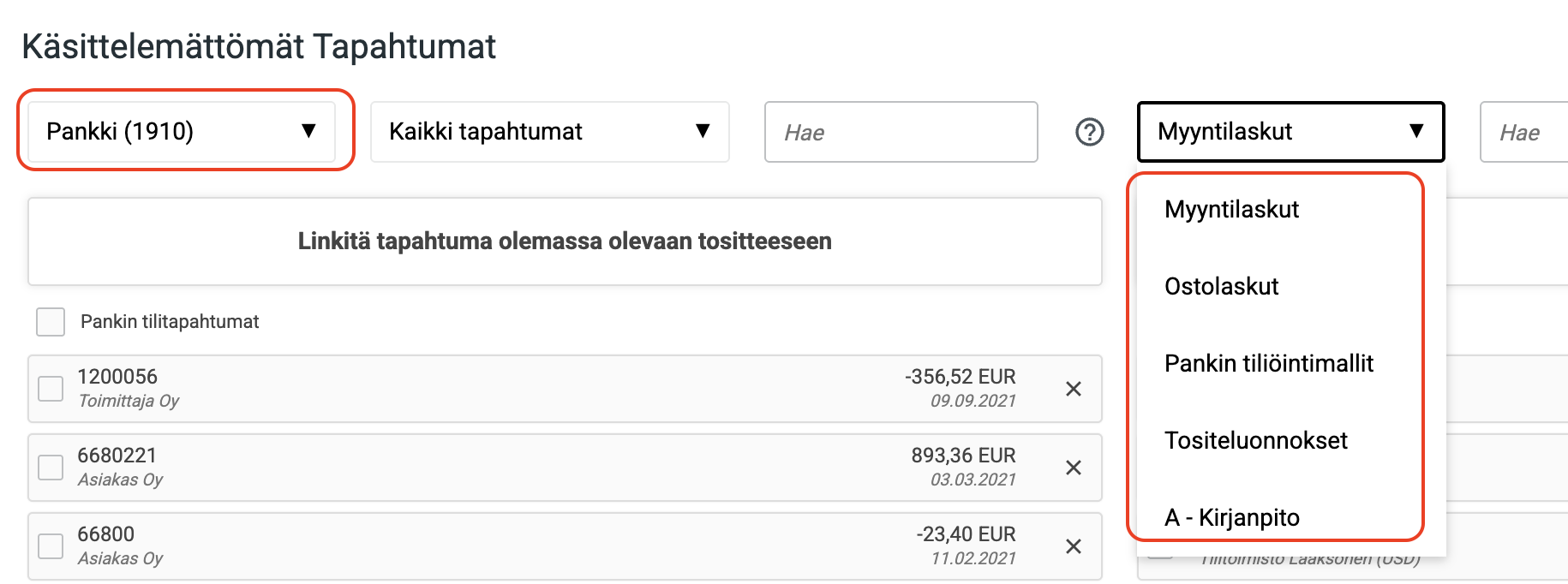
Task: Open the Pankki (1910) account dropdown
Action: [182, 132]
